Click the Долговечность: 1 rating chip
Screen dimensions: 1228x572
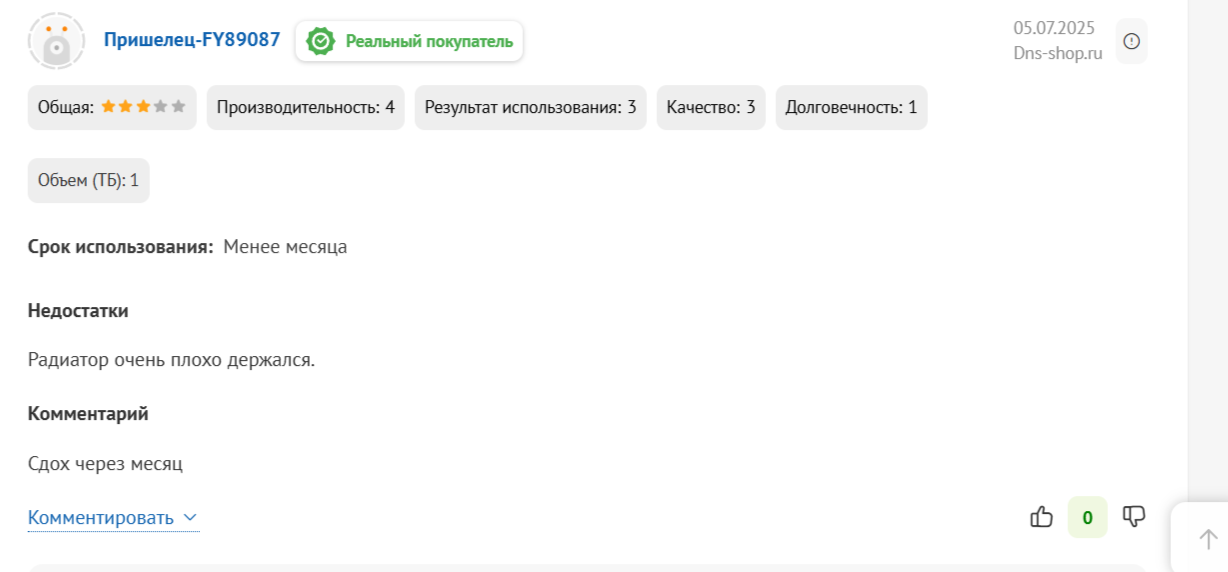coord(851,107)
